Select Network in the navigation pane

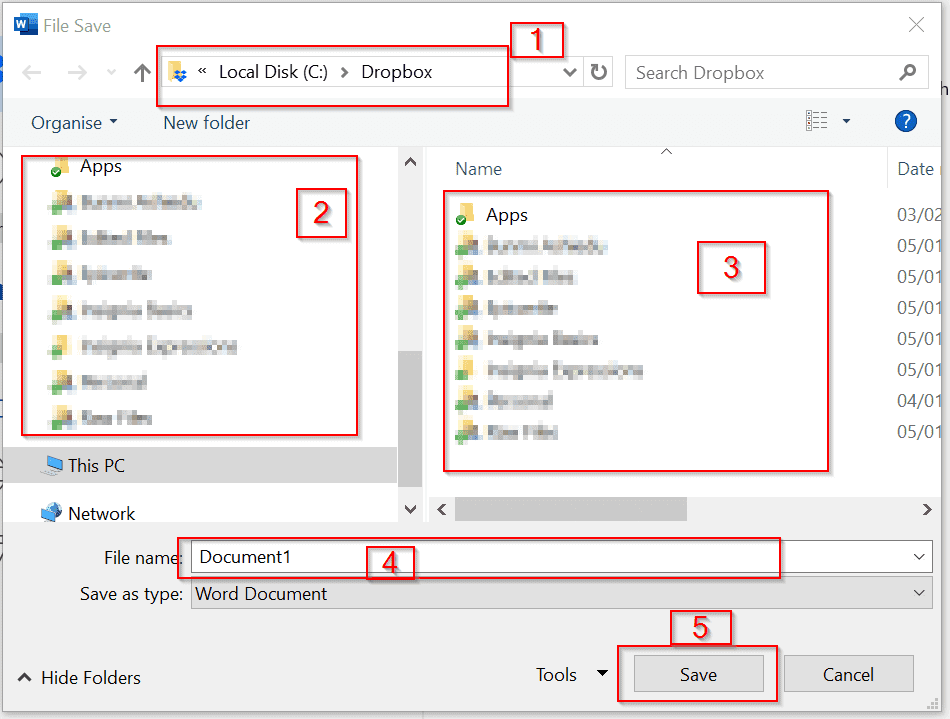tap(101, 513)
